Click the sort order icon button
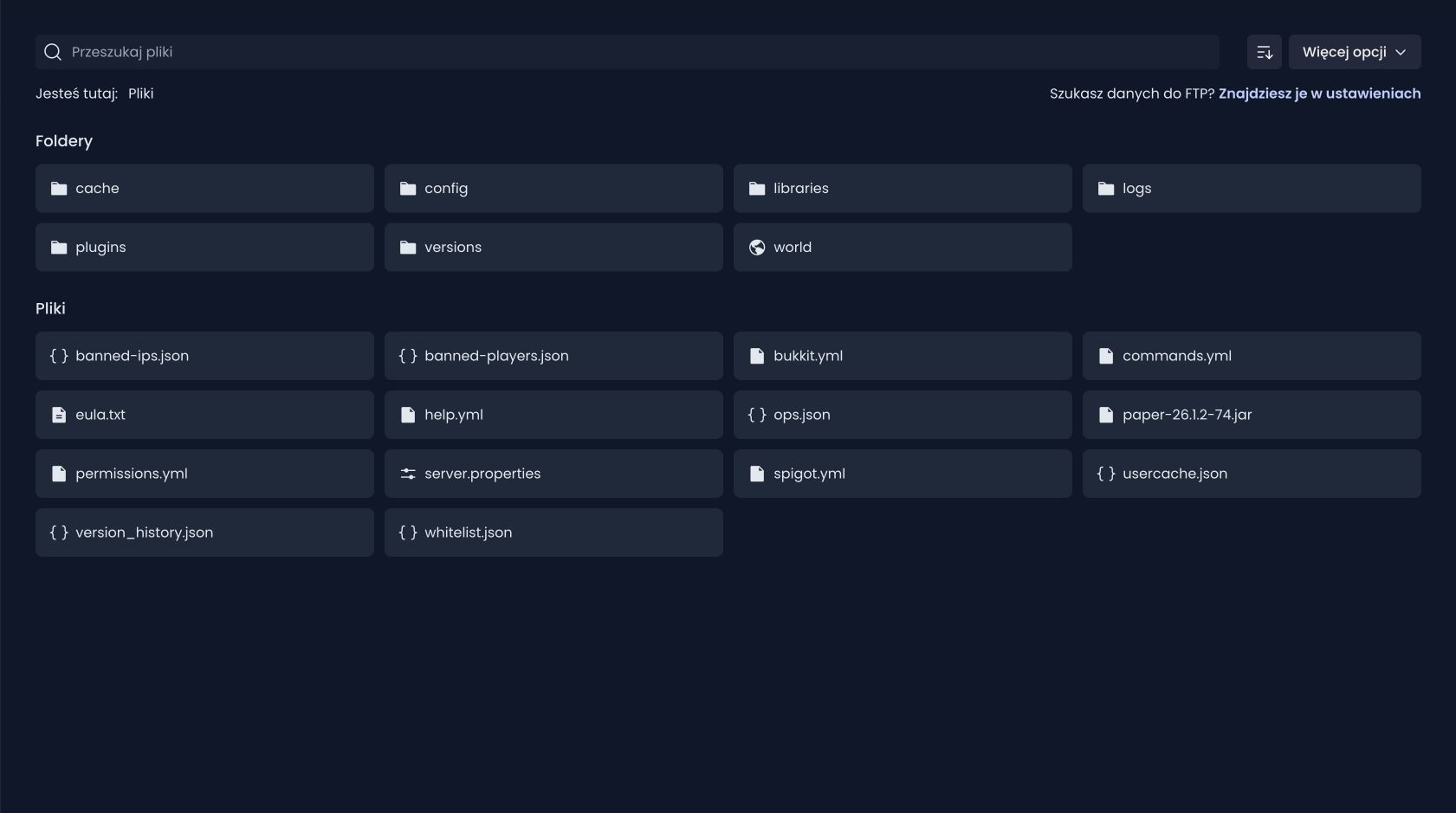The width and height of the screenshot is (1456, 813). point(1264,52)
